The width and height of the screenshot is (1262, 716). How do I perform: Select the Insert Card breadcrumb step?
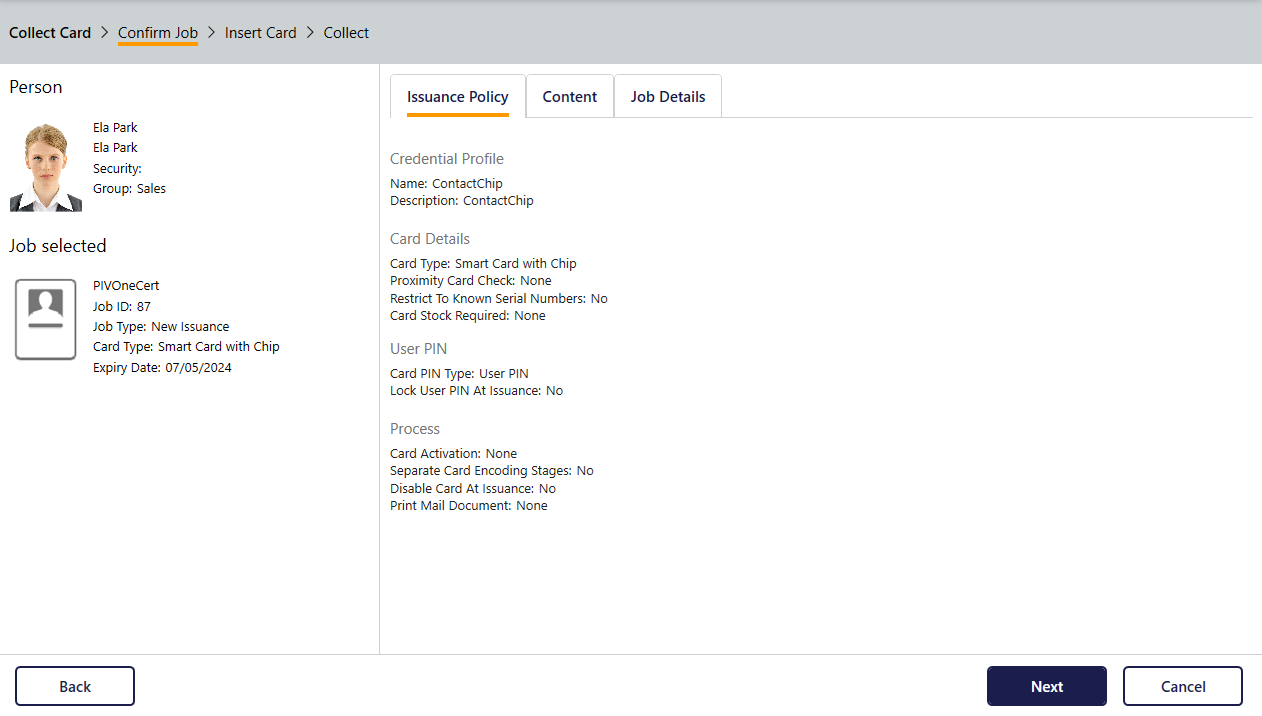tap(261, 33)
